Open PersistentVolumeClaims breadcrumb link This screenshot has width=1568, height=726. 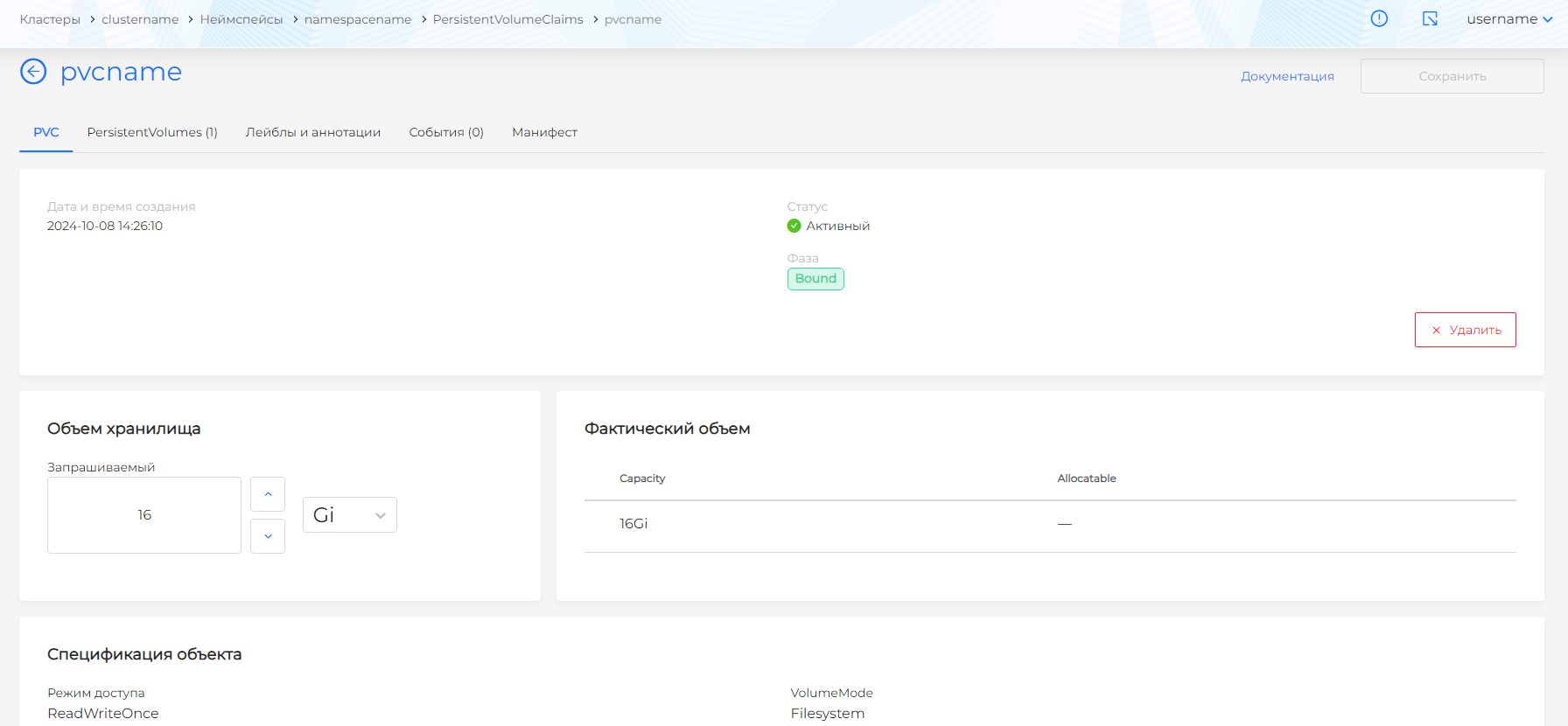507,19
